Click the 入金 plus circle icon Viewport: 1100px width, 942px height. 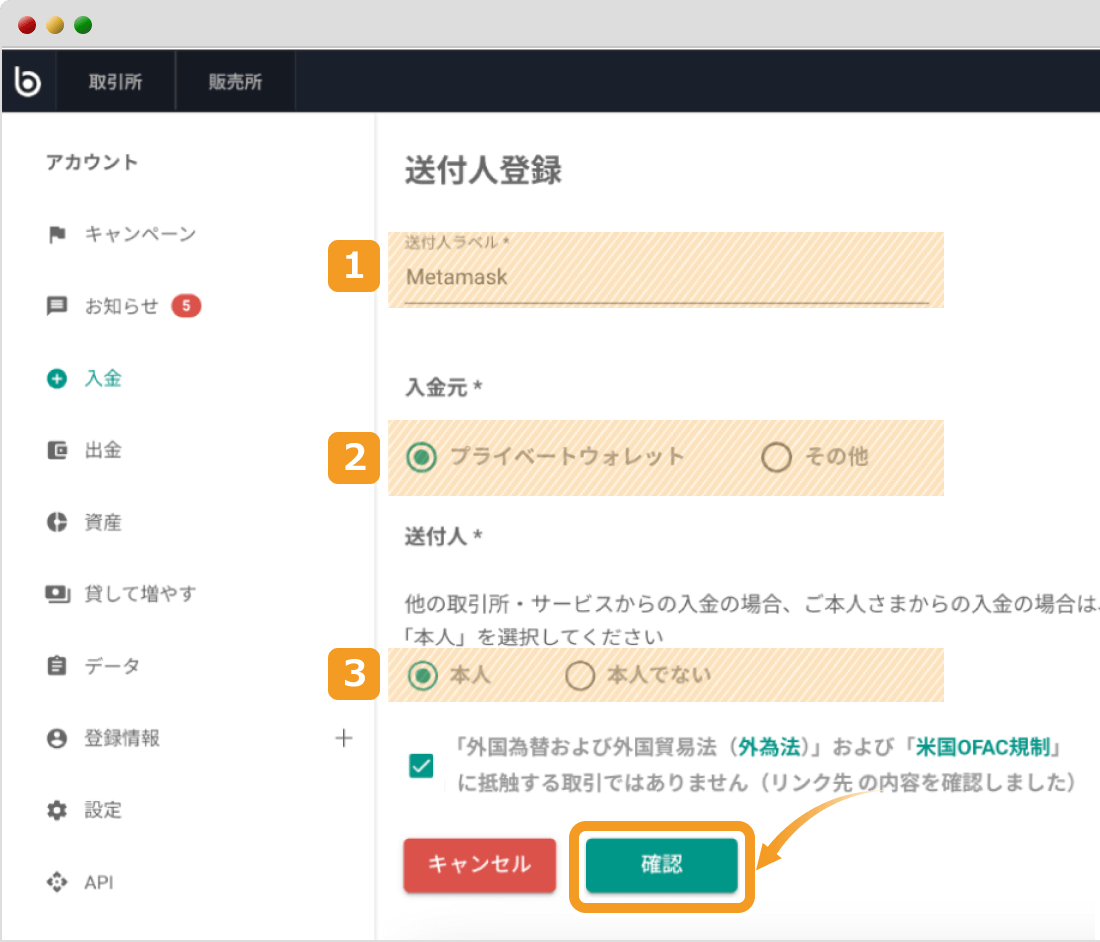coord(57,379)
